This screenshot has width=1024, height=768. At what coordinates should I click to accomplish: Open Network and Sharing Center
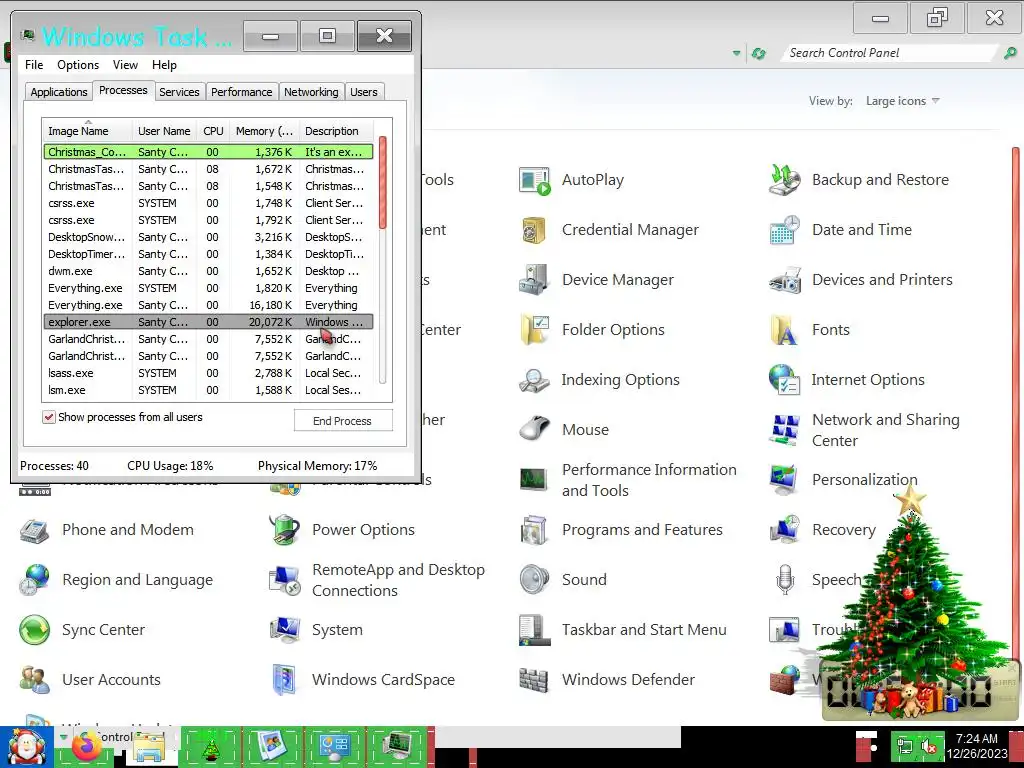(x=864, y=430)
